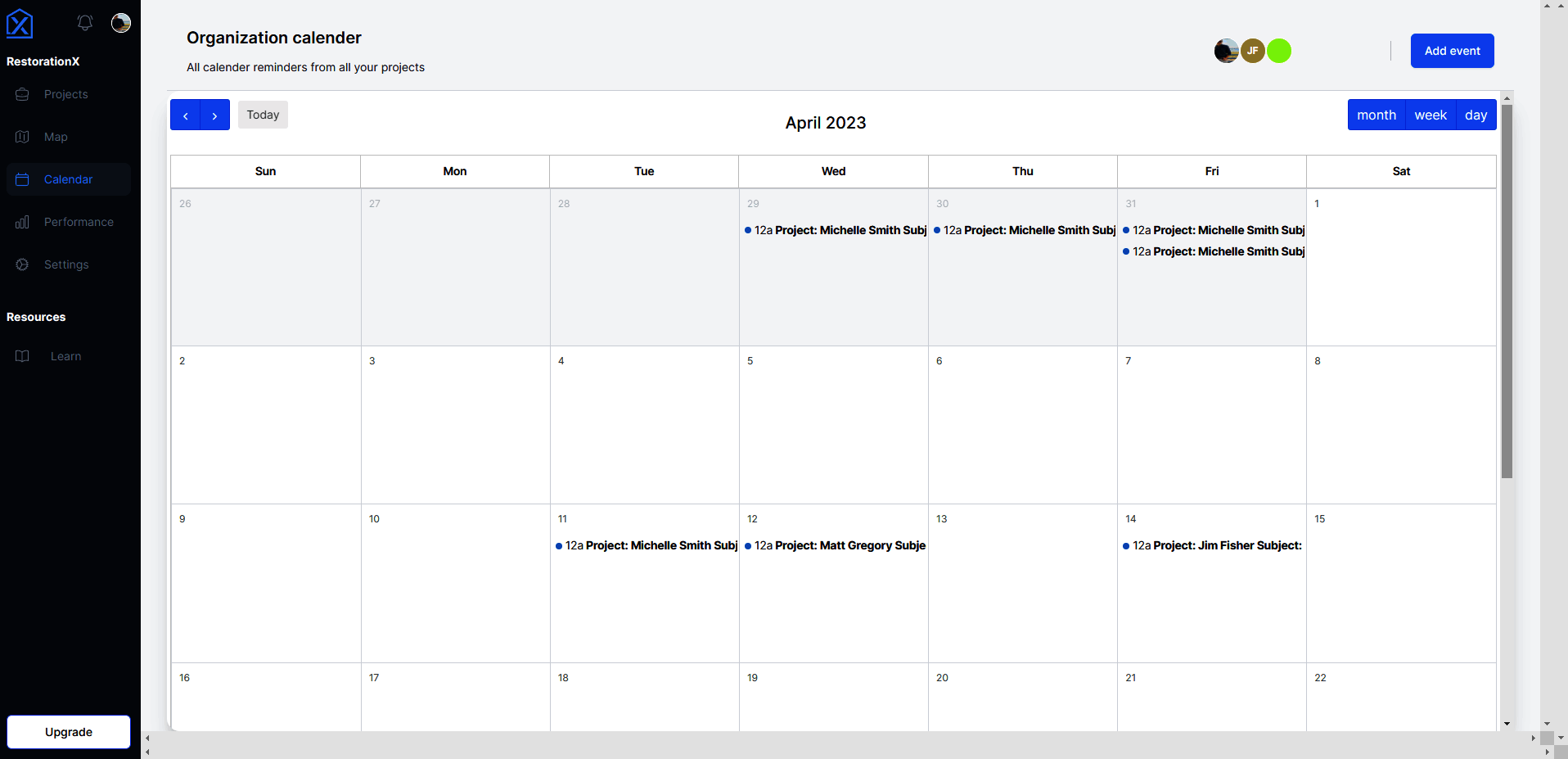Click the Add event button
Image resolution: width=1568 pixels, height=759 pixels.
click(1451, 50)
